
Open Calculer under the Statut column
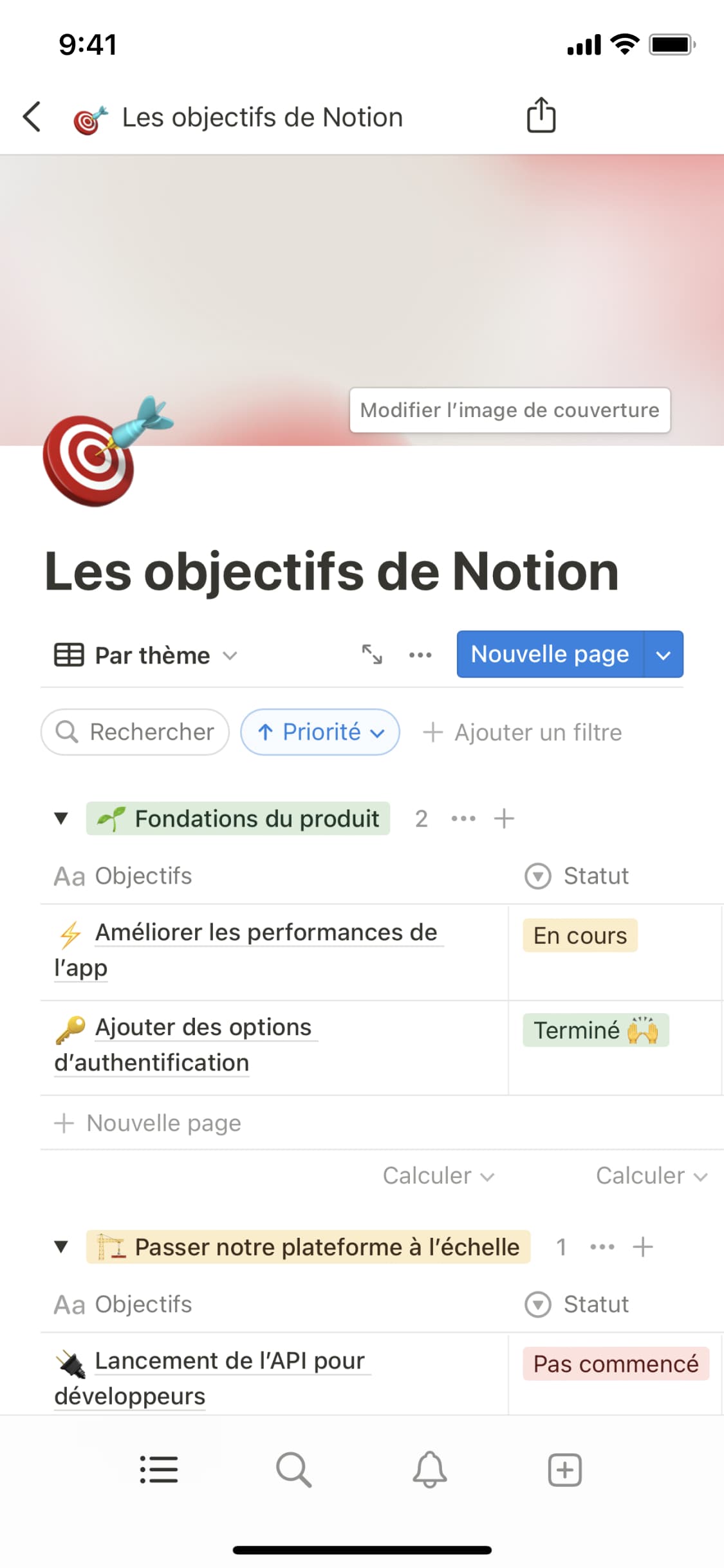click(651, 1176)
